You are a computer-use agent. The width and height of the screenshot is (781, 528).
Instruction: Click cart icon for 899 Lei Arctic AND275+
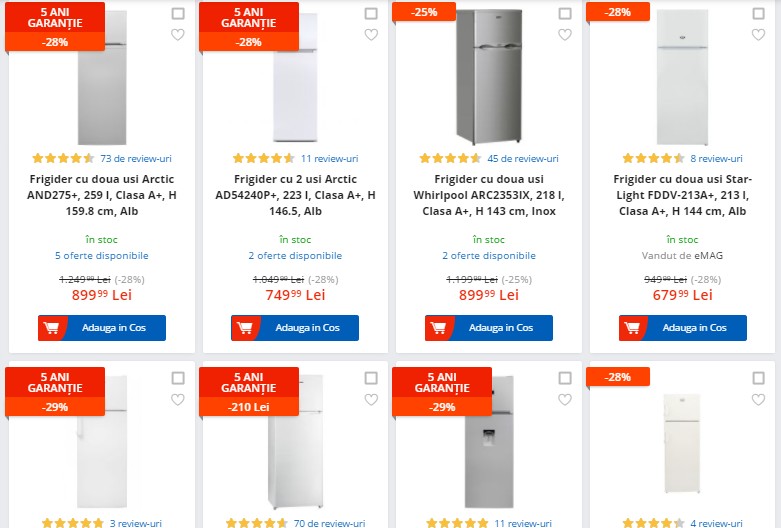point(51,328)
